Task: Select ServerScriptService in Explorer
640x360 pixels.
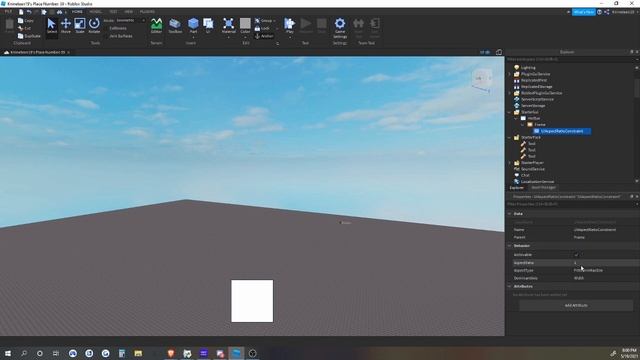Action: click(x=537, y=99)
